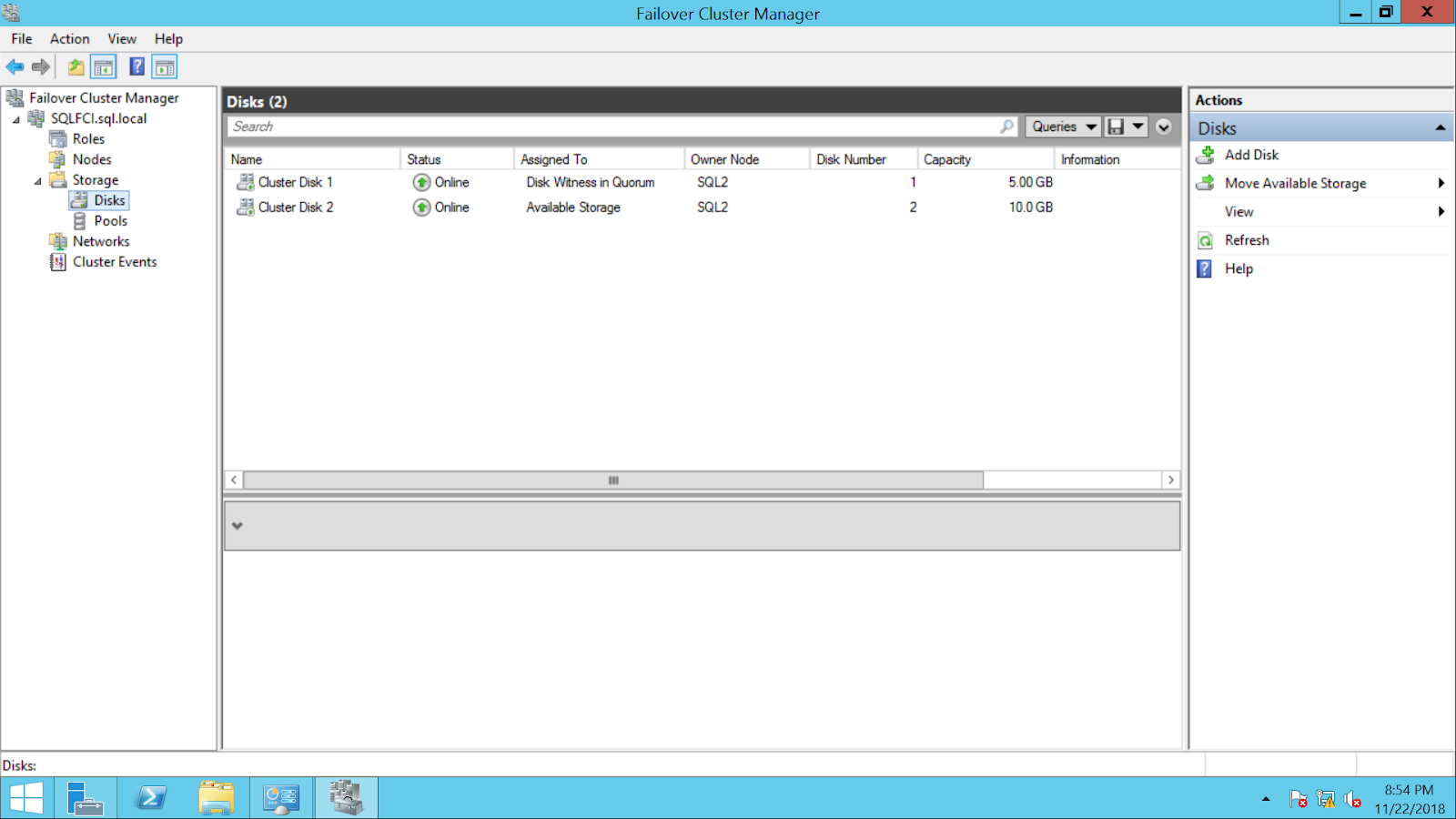
Task: Expand the Move Available Storage submenu arrow
Action: tap(1441, 183)
